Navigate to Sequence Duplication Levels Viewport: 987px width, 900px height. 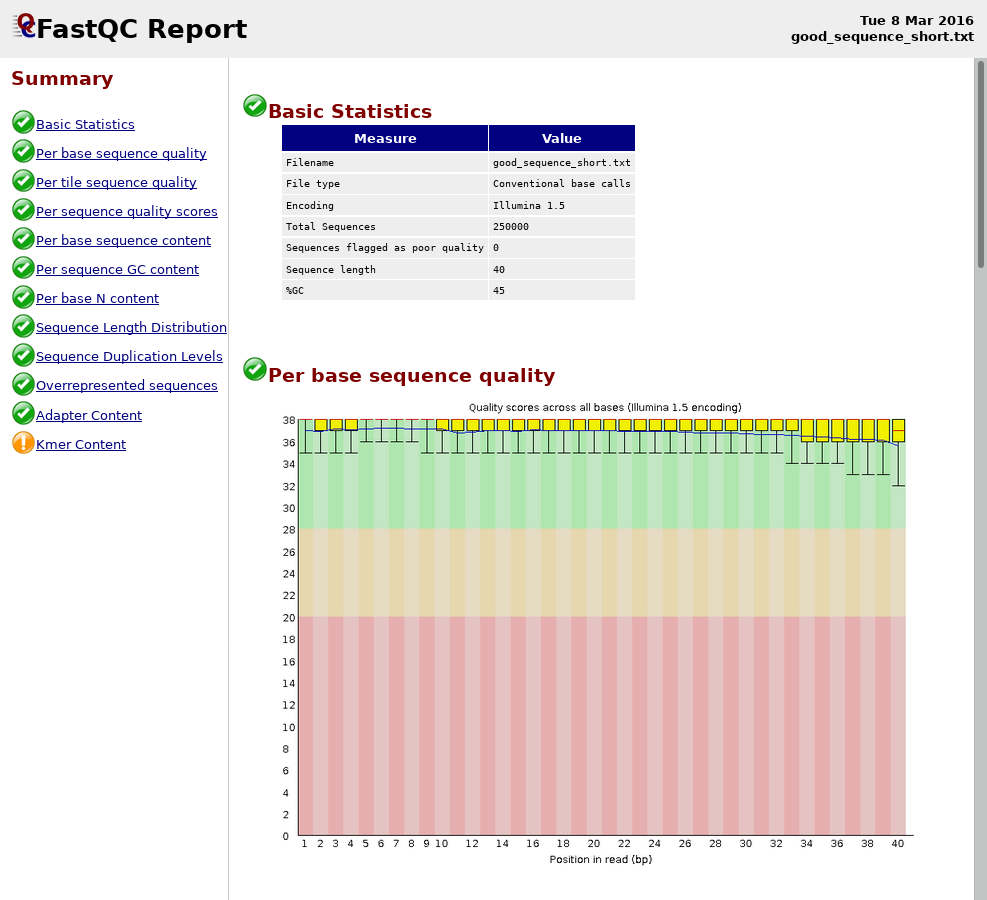click(x=129, y=357)
